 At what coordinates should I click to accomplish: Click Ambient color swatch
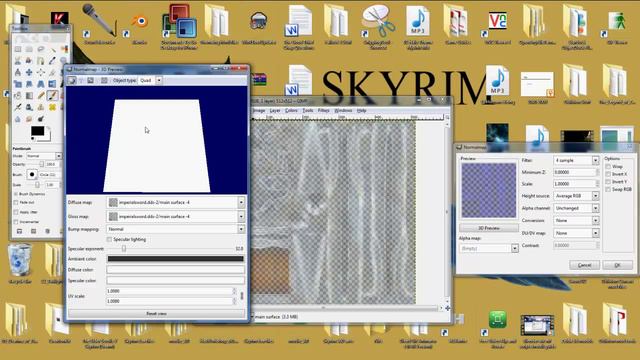(x=176, y=259)
